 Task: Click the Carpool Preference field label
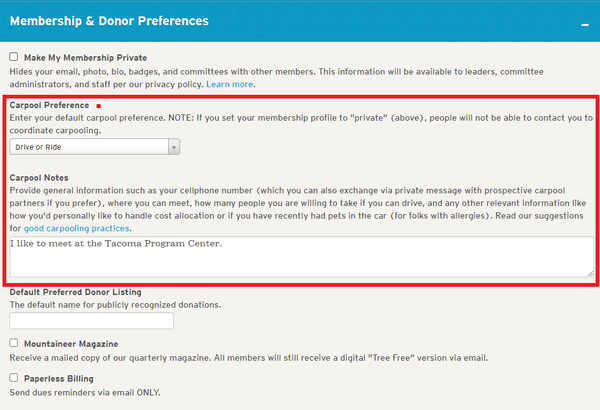coord(50,105)
